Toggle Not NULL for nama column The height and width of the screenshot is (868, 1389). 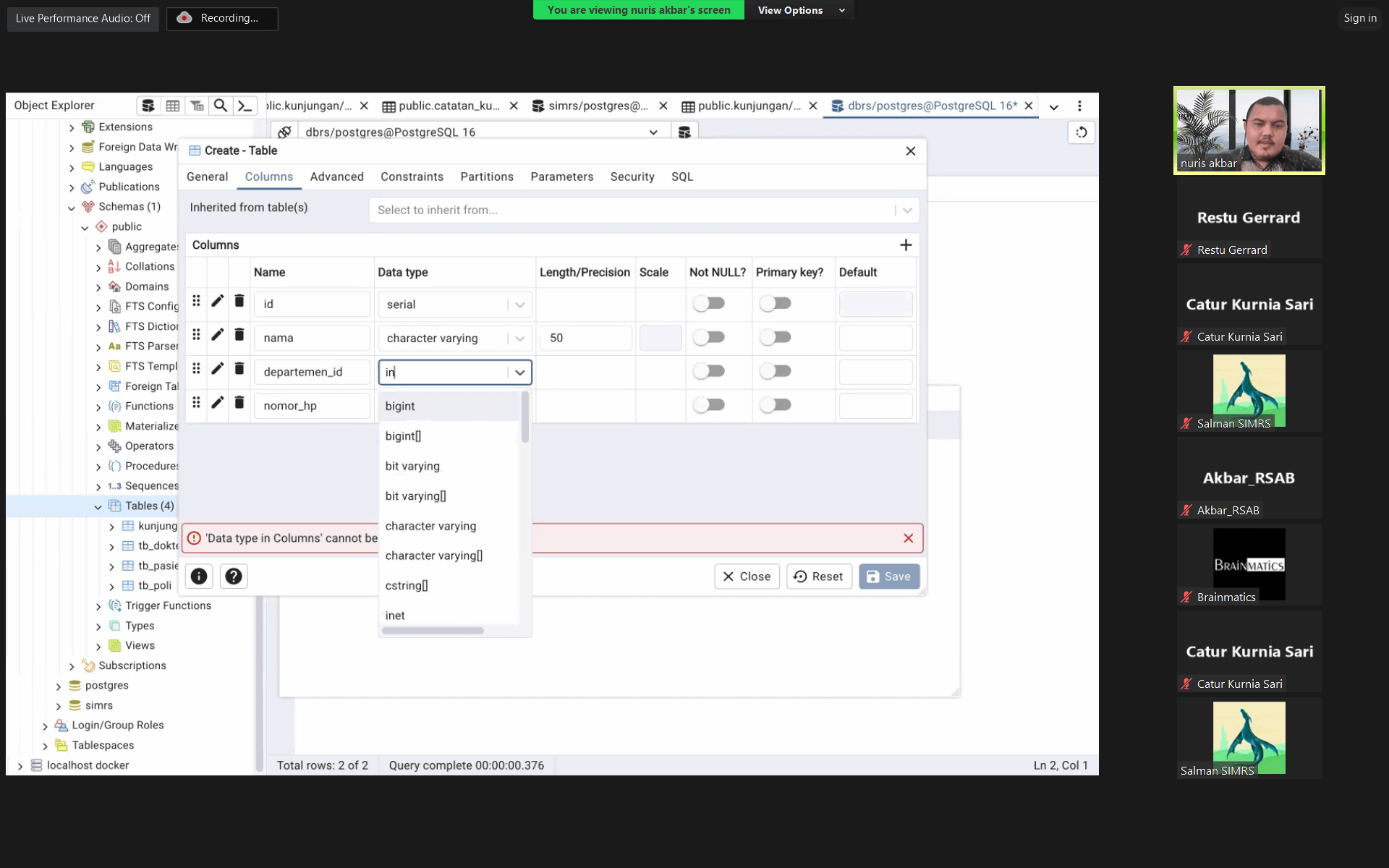pos(708,338)
